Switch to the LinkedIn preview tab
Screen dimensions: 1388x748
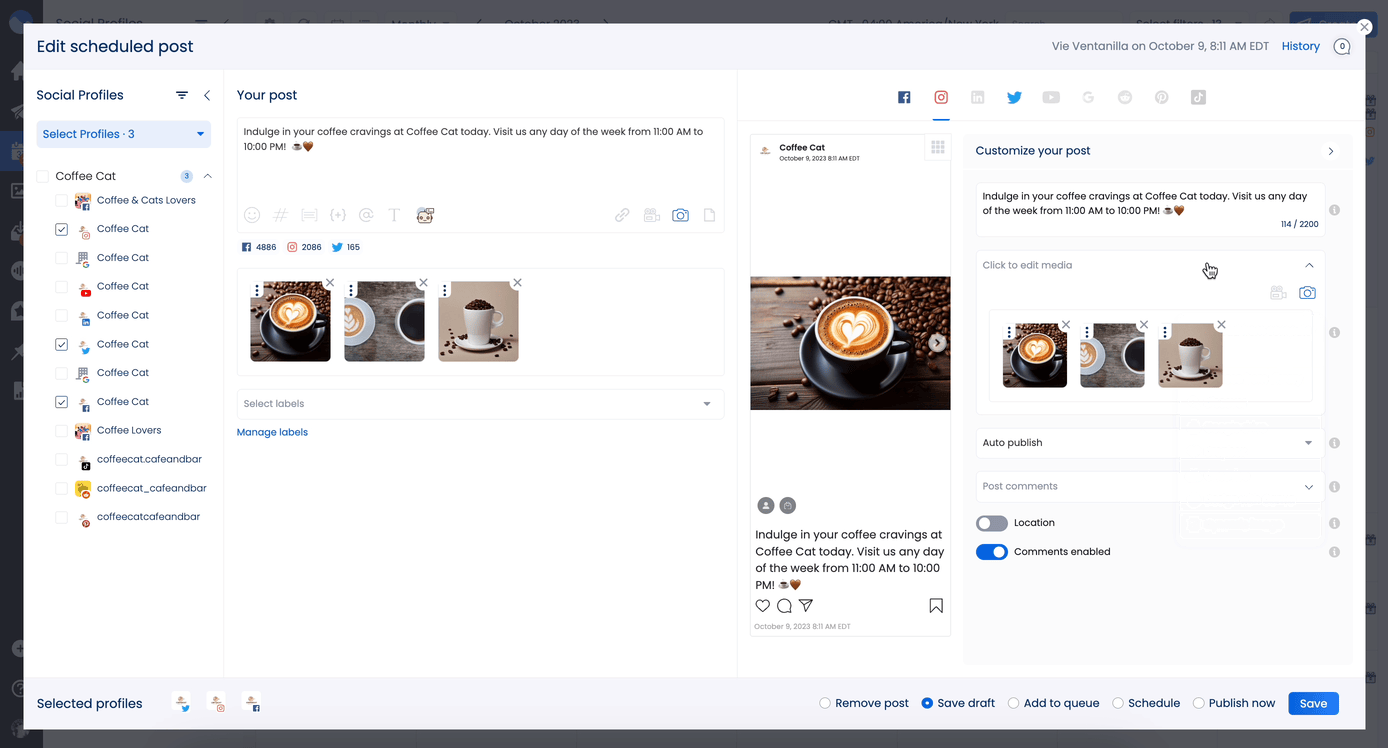978,97
